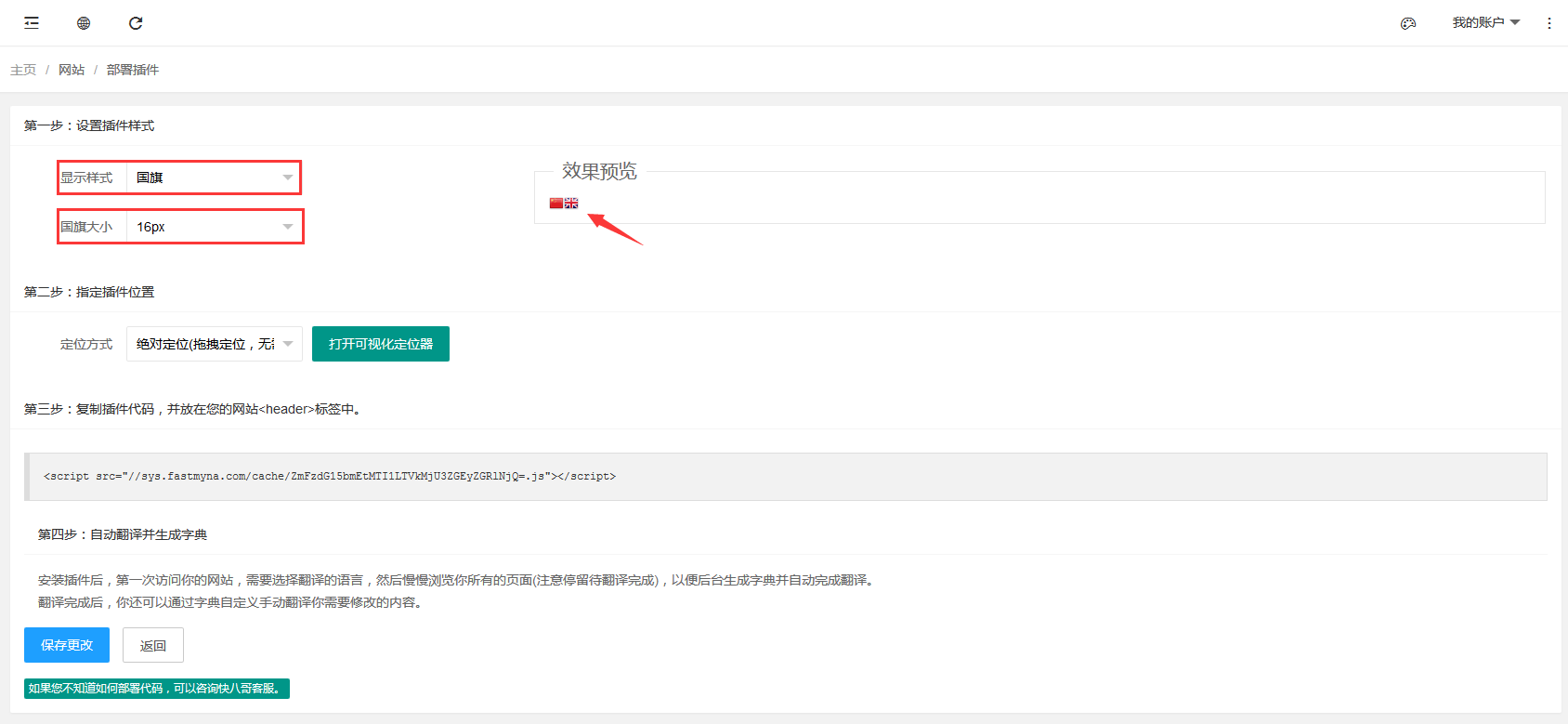Screen dimensions: 1568x724
Task: Open the globe website icon
Action: pyautogui.click(x=84, y=23)
